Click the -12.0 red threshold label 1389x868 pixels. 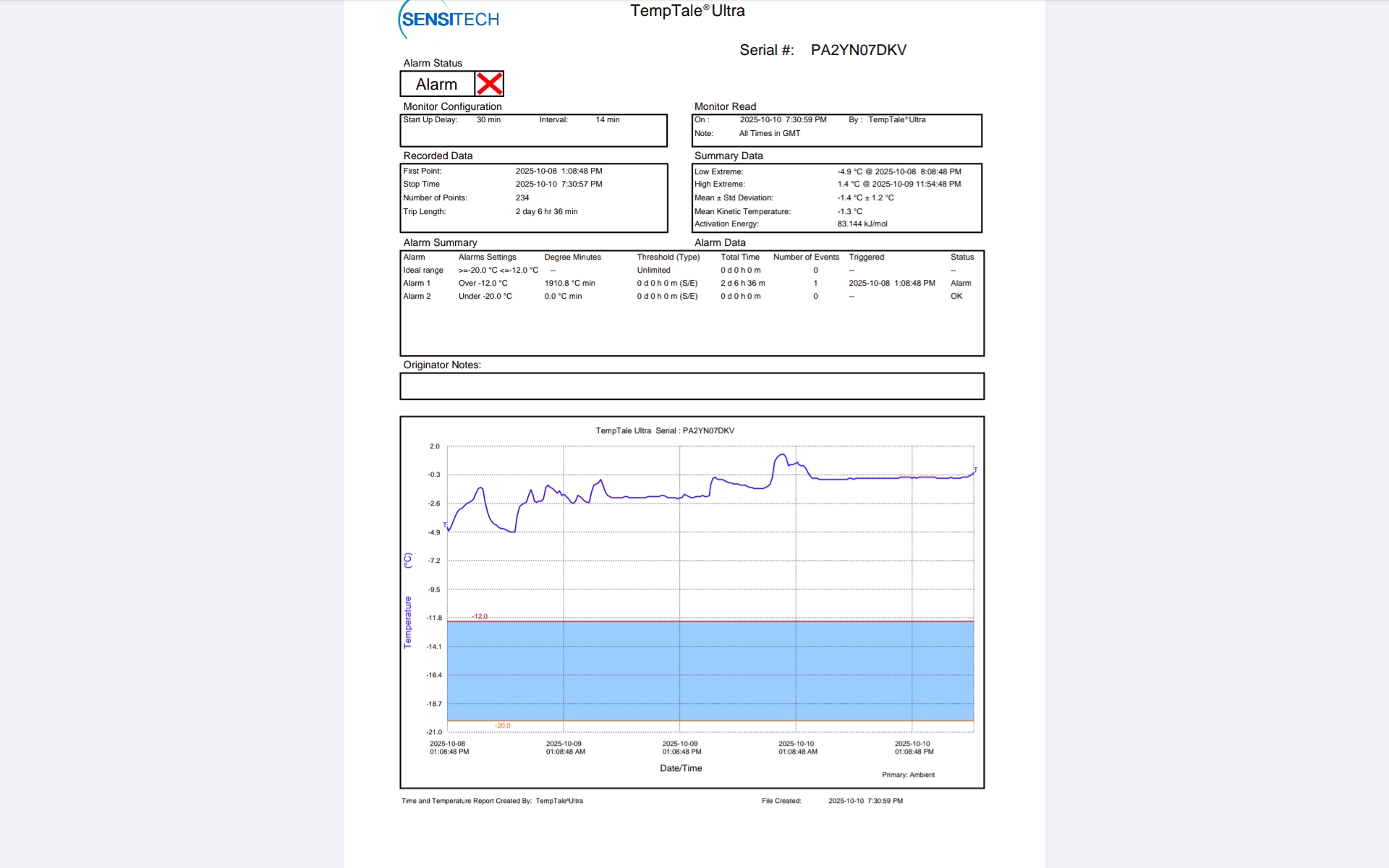click(x=480, y=616)
